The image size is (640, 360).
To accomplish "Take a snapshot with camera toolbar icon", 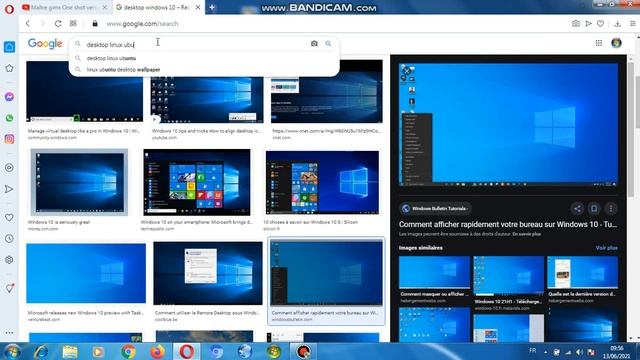I will [x=576, y=24].
